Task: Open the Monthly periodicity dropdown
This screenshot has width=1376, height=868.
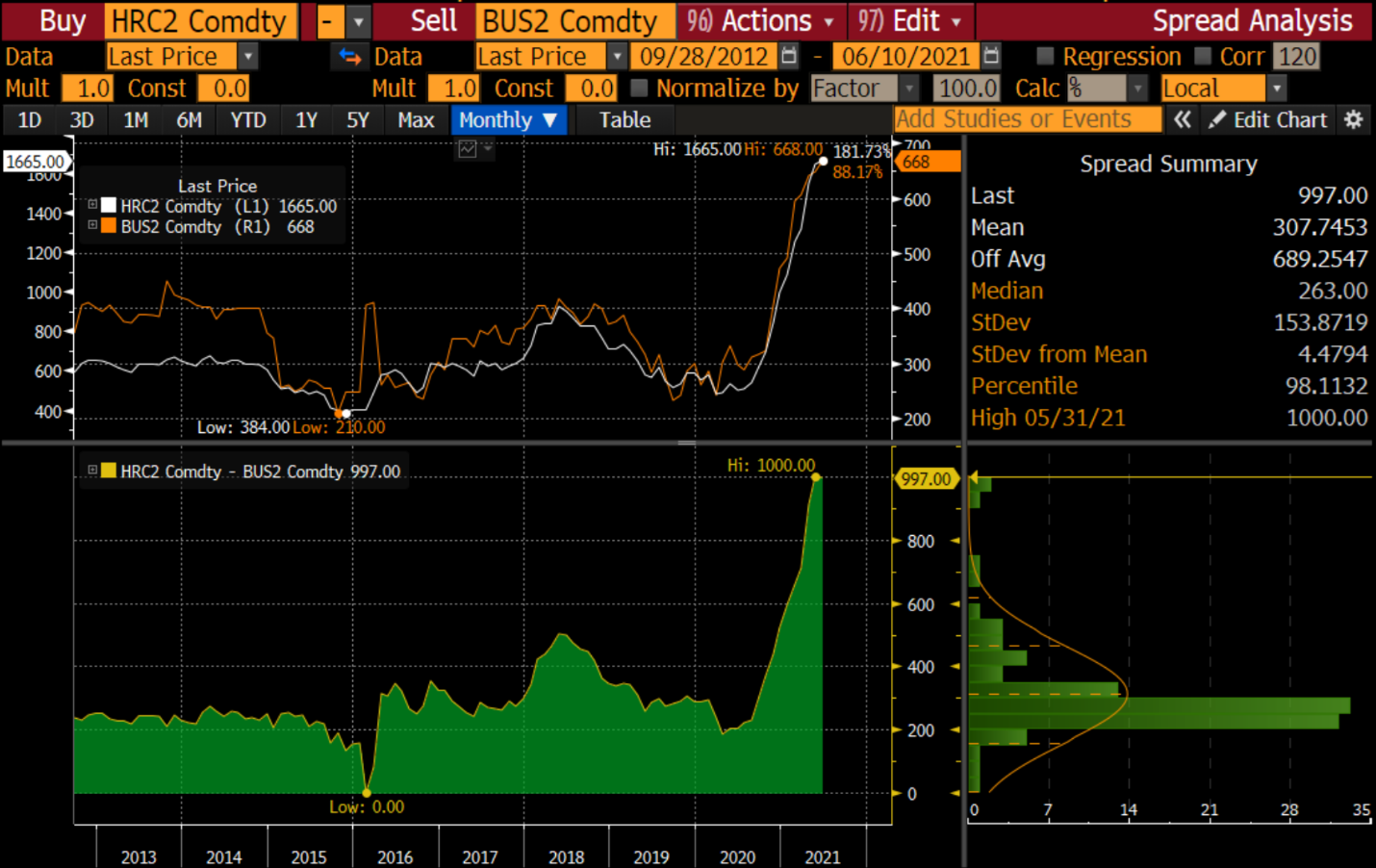Action: (x=508, y=120)
